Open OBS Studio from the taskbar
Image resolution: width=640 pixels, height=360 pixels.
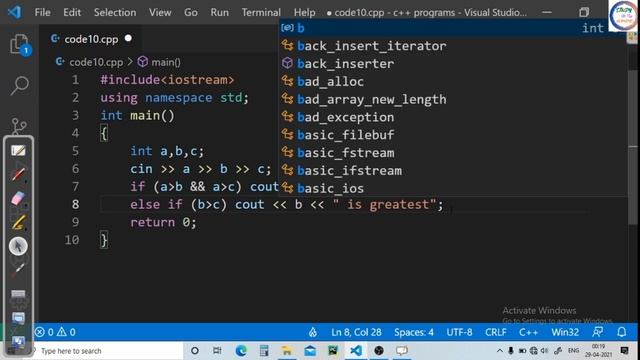(379, 351)
